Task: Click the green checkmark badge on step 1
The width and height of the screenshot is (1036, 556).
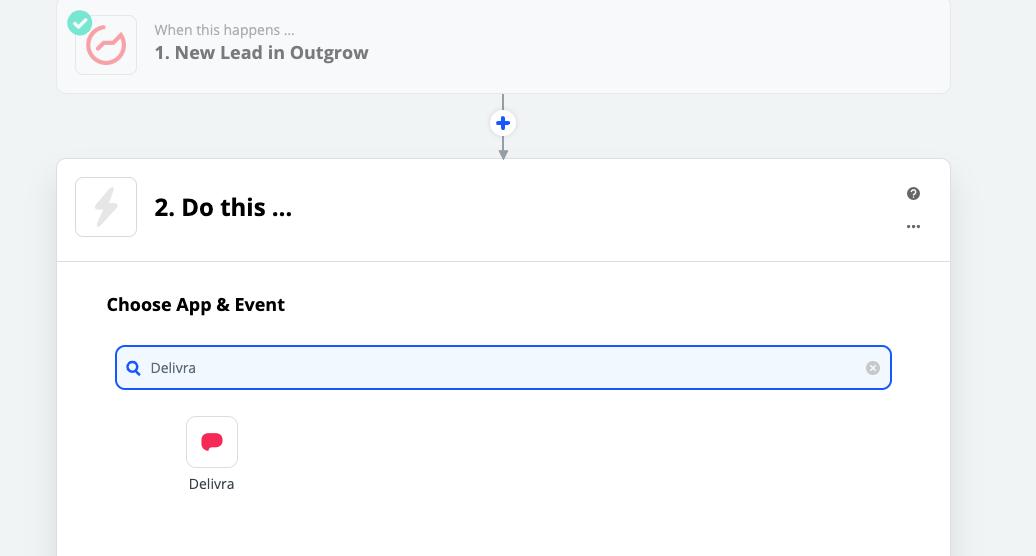Action: [x=80, y=23]
